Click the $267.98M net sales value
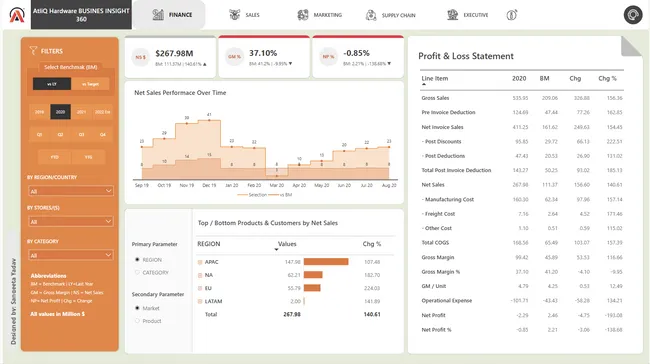The width and height of the screenshot is (650, 364). [174, 53]
